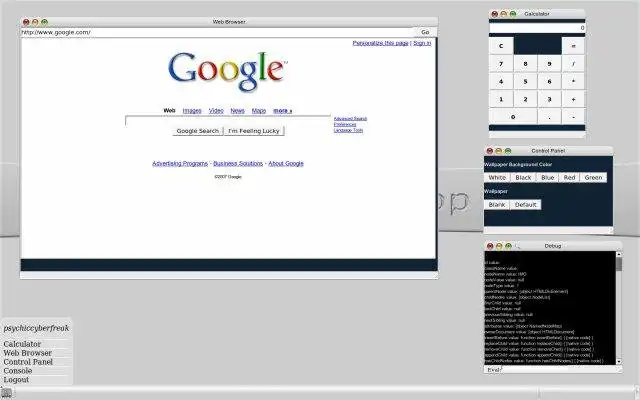Open the Preferences link beside search box

[345, 124]
